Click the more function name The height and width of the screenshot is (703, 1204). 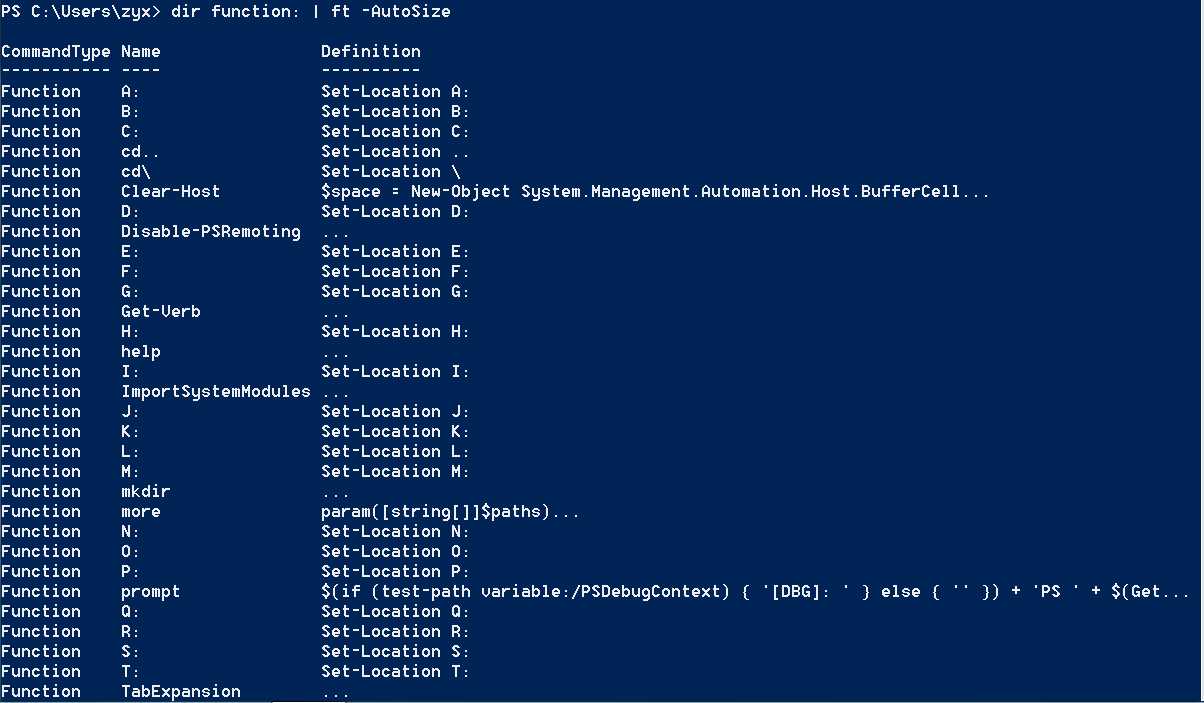141,511
